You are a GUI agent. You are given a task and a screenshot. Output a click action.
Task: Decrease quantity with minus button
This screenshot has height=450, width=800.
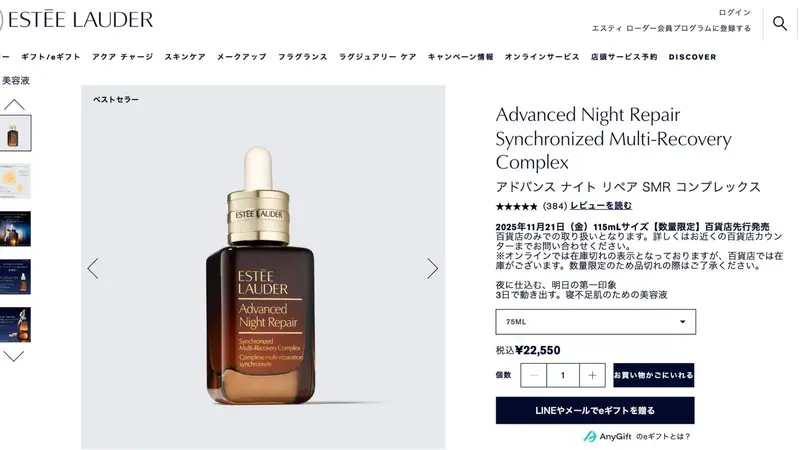click(534, 375)
